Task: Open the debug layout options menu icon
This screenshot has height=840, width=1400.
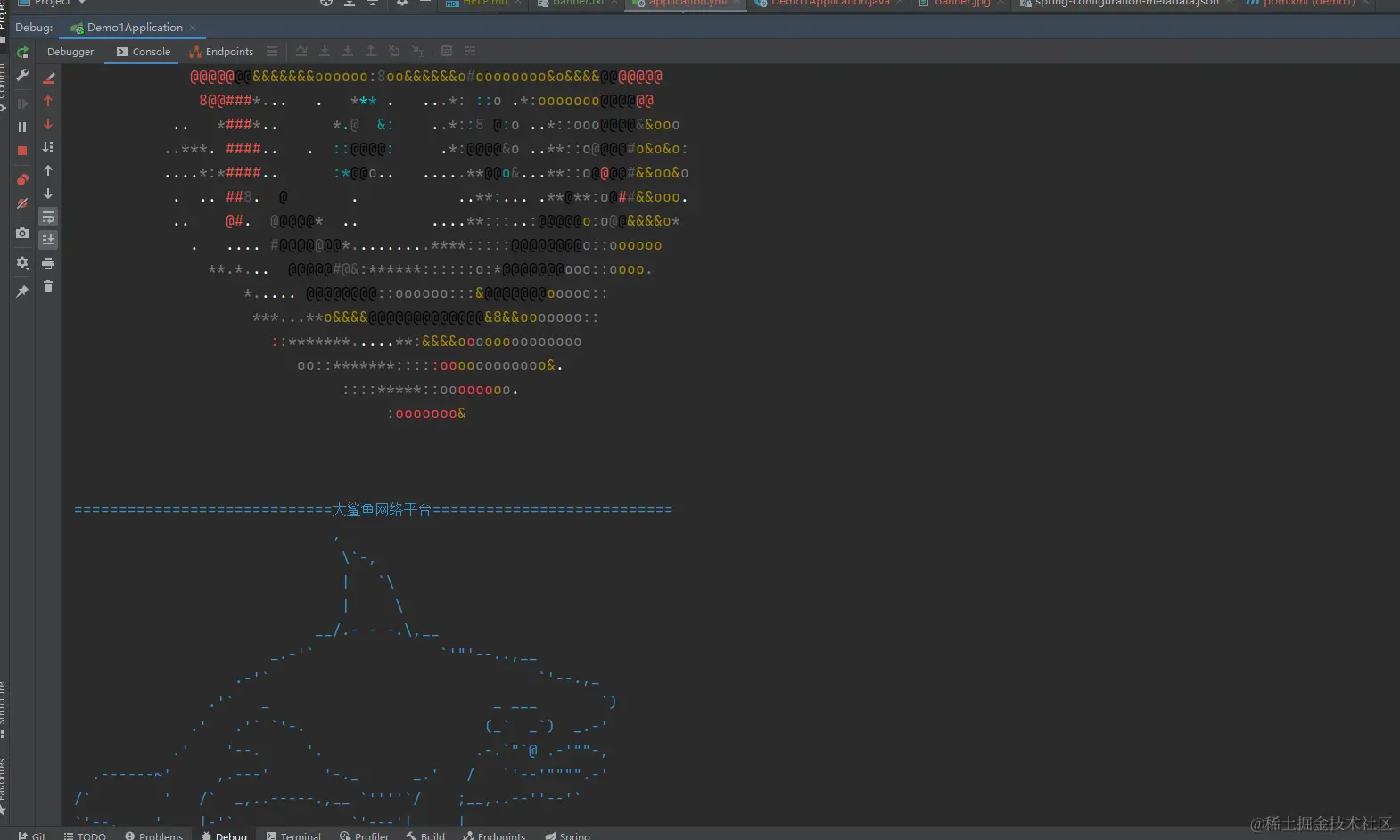Action: tap(272, 52)
